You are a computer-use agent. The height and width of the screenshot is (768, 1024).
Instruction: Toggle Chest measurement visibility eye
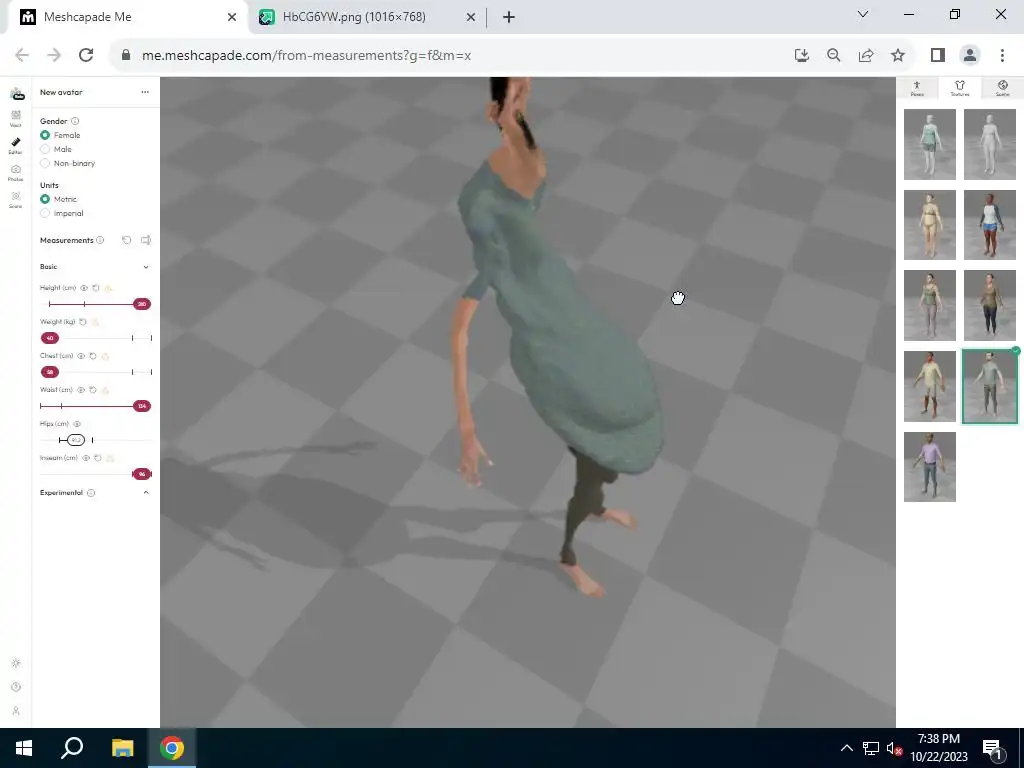[81, 356]
